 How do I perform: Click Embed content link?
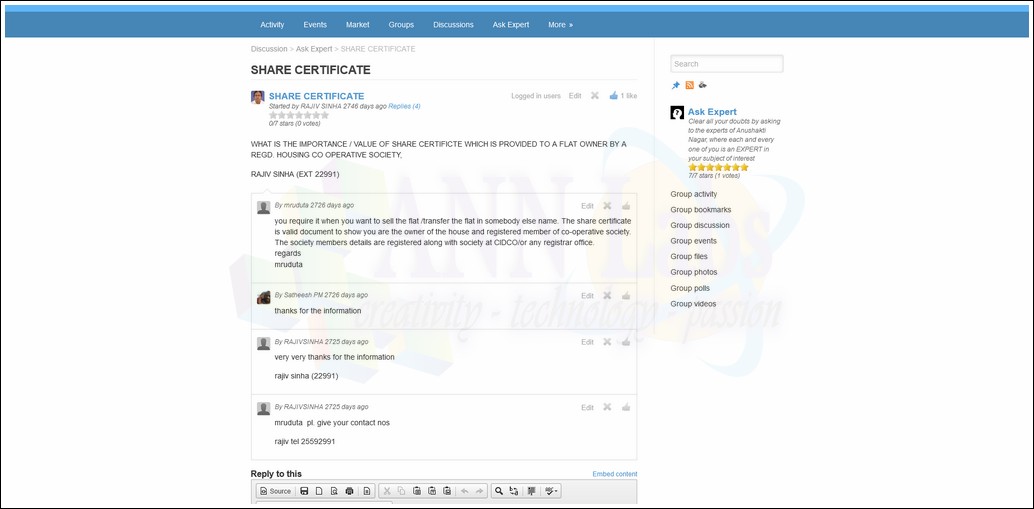(614, 474)
